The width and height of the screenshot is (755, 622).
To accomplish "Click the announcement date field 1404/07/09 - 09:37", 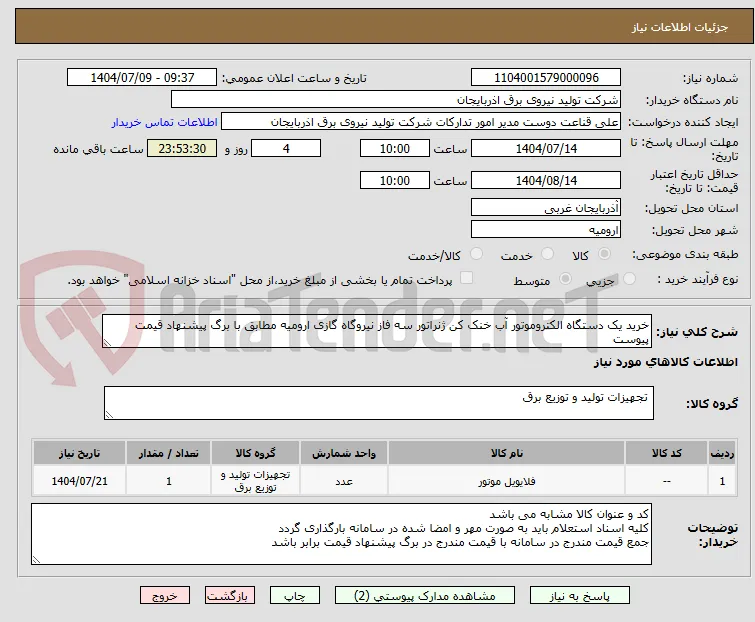I will click(142, 78).
